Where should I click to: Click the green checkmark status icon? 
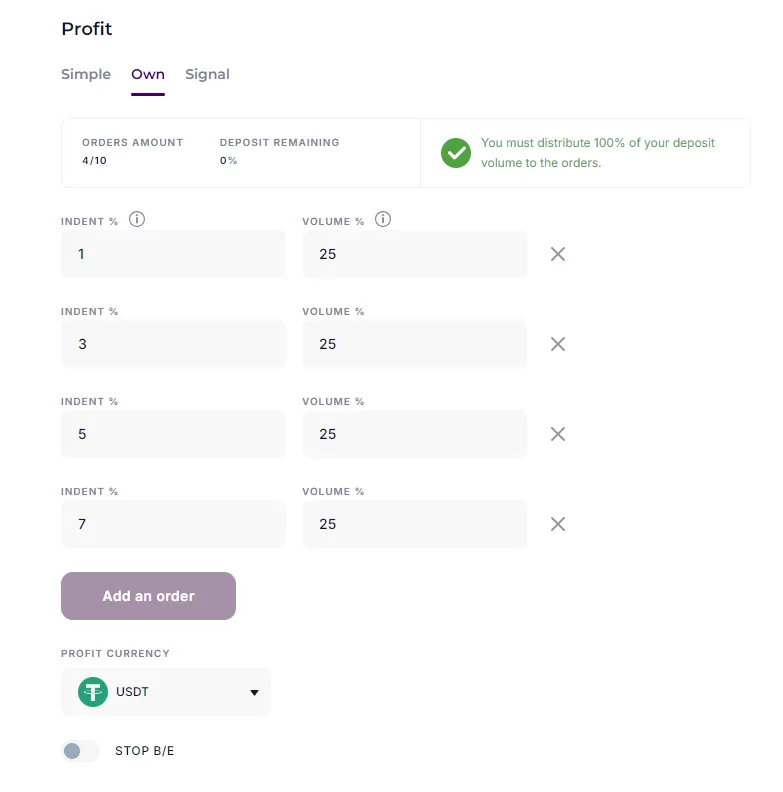pos(456,153)
